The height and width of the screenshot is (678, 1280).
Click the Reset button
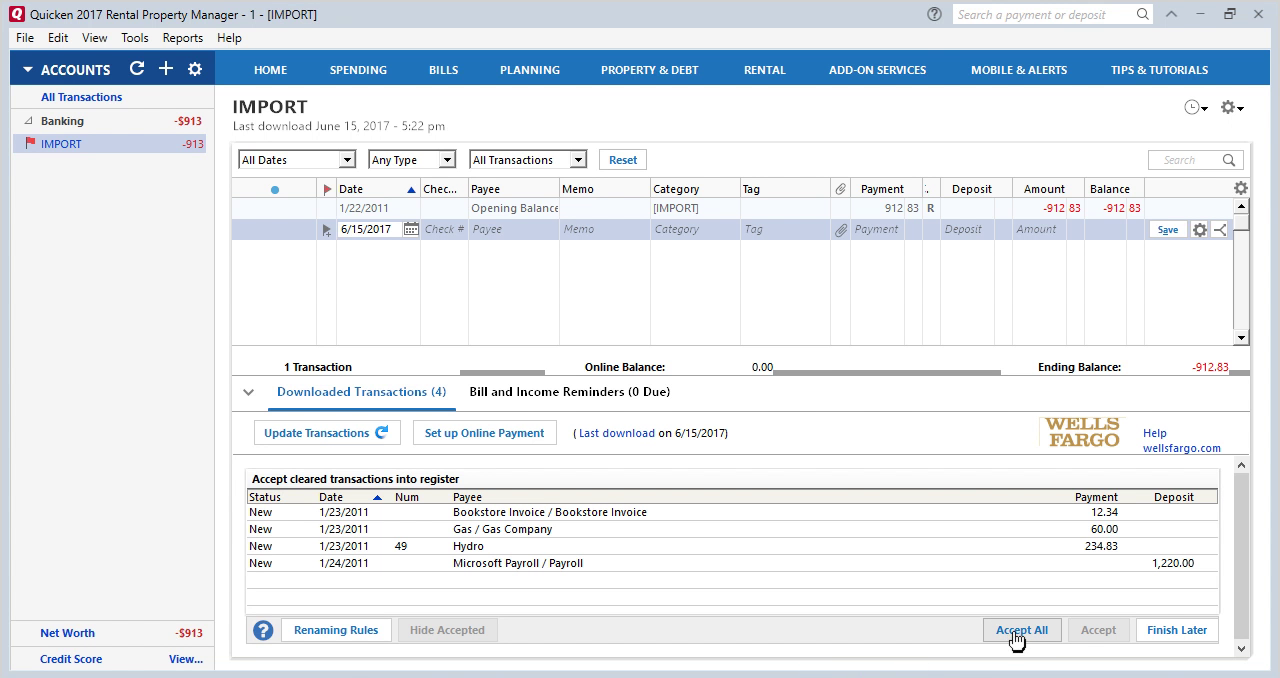pos(623,160)
